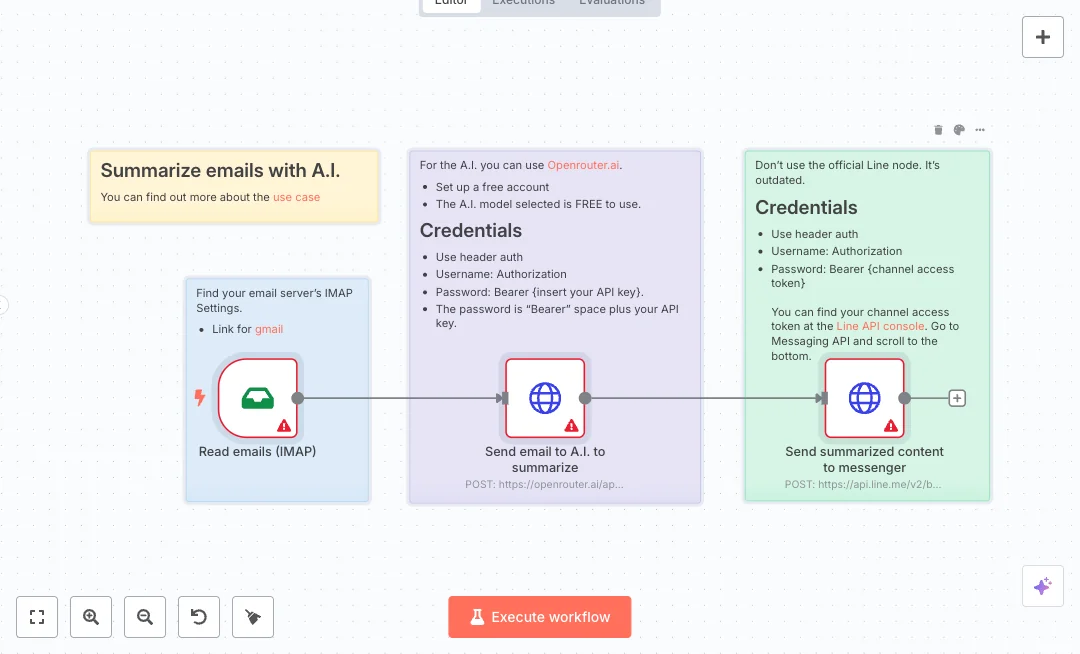1080x654 pixels.
Task: Select the Send email to A.I. node
Action: coord(545,398)
